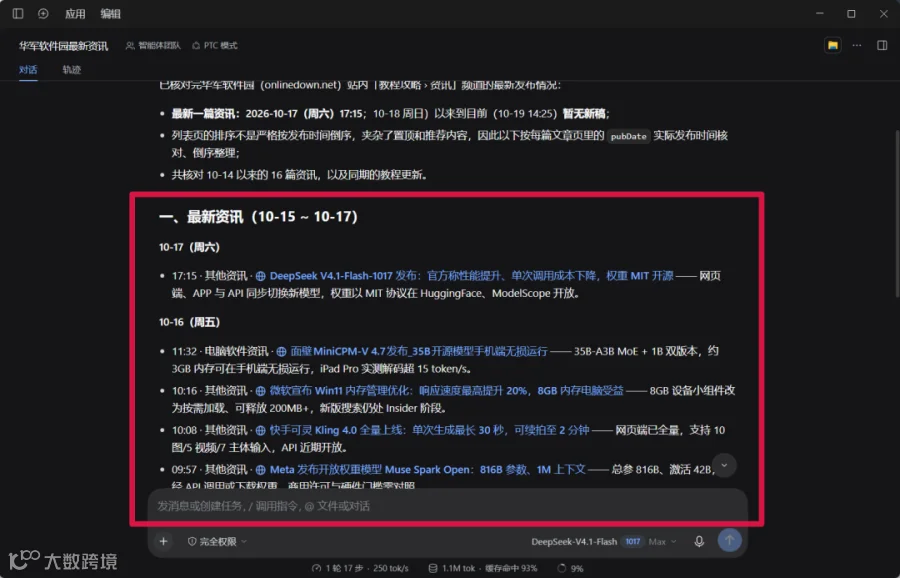Click the conversation's vertical scrollbar
900x578 pixels.
point(897,212)
